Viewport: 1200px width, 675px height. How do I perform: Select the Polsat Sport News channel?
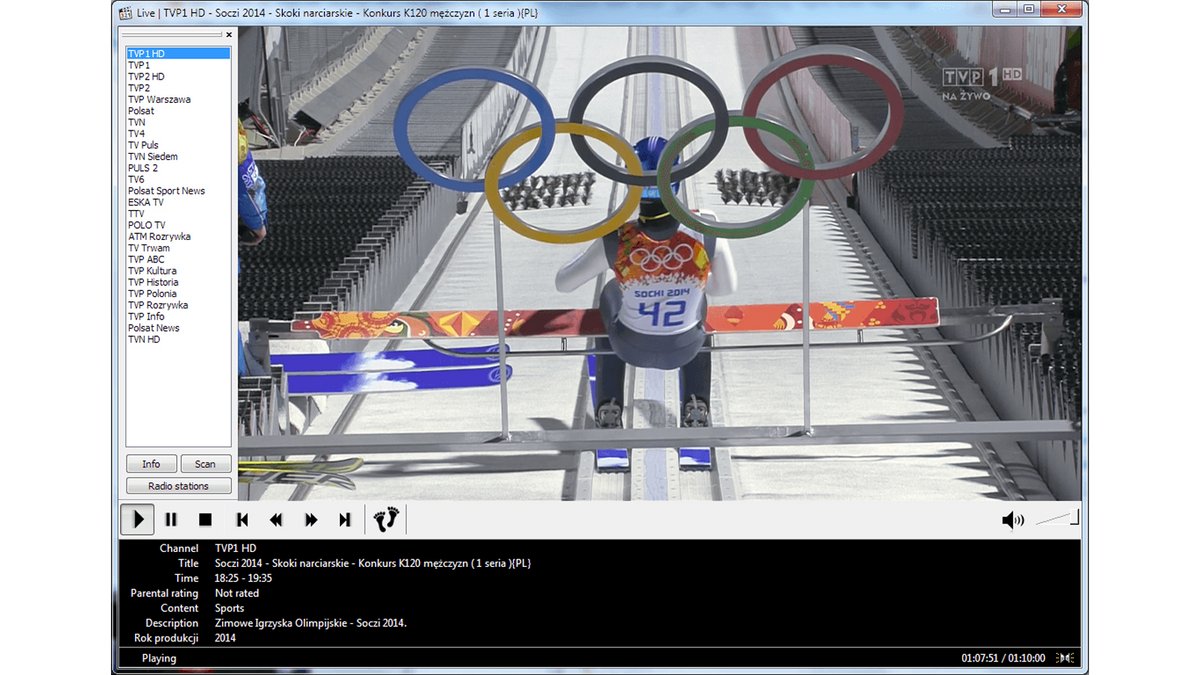166,191
